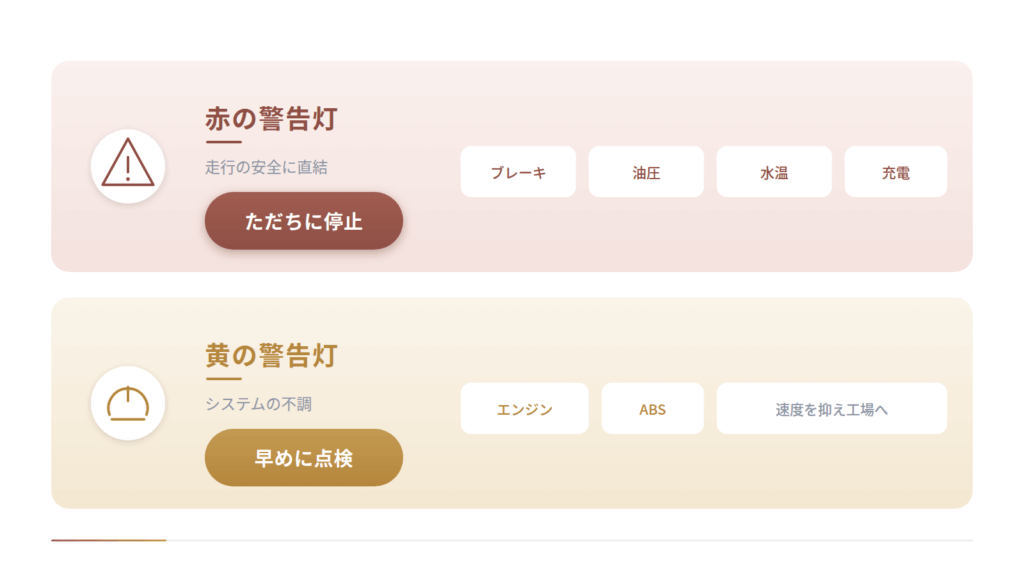The width and height of the screenshot is (1024, 576).
Task: Click the underline beneath 赤の警告灯
Action: click(x=223, y=142)
